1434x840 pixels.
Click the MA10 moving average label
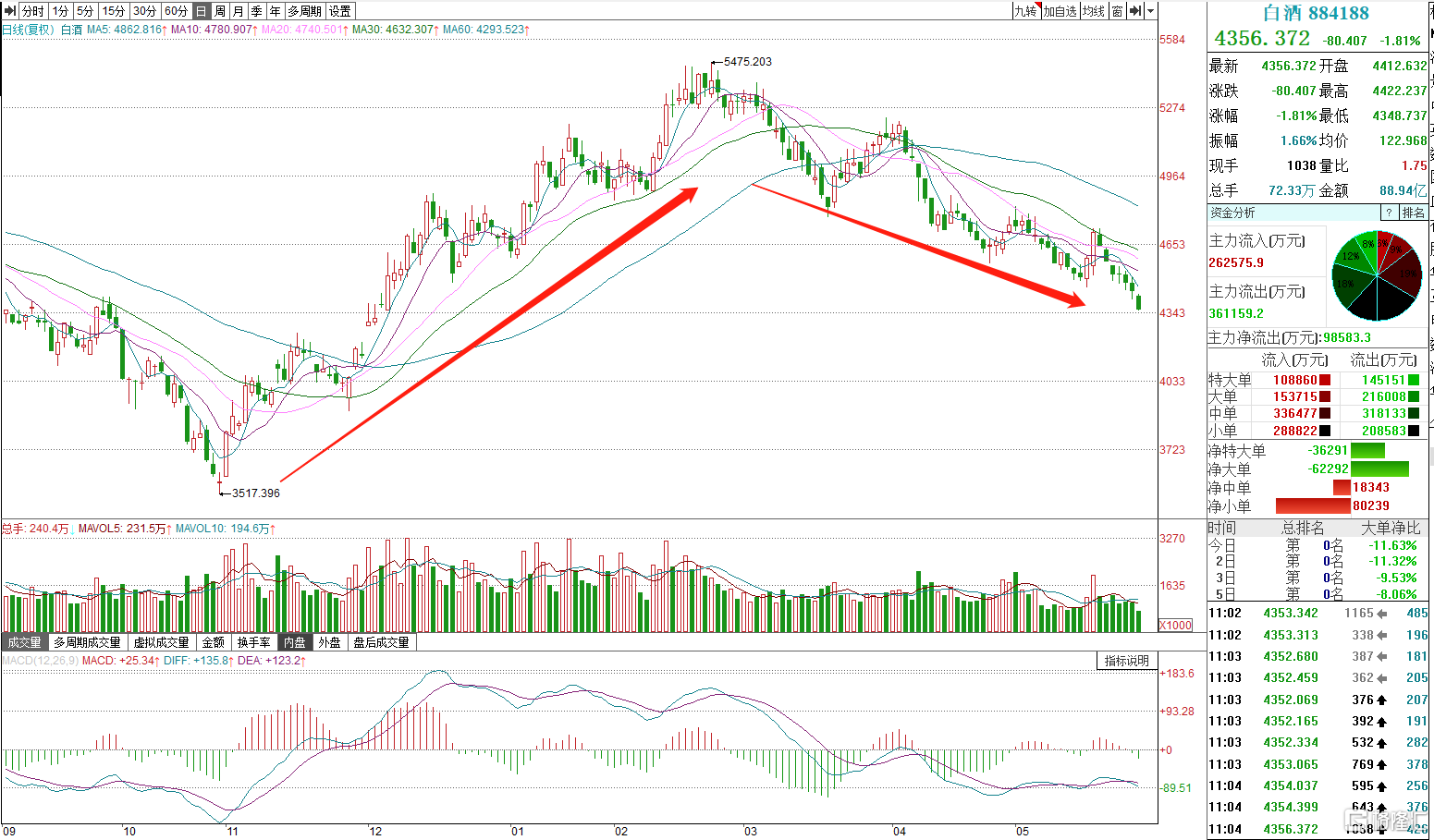pos(214,30)
